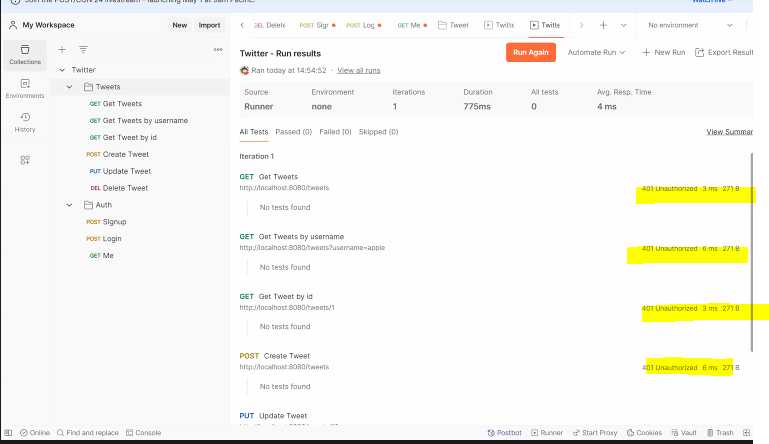
Task: Open the Collections sidebar panel
Action: pos(25,54)
